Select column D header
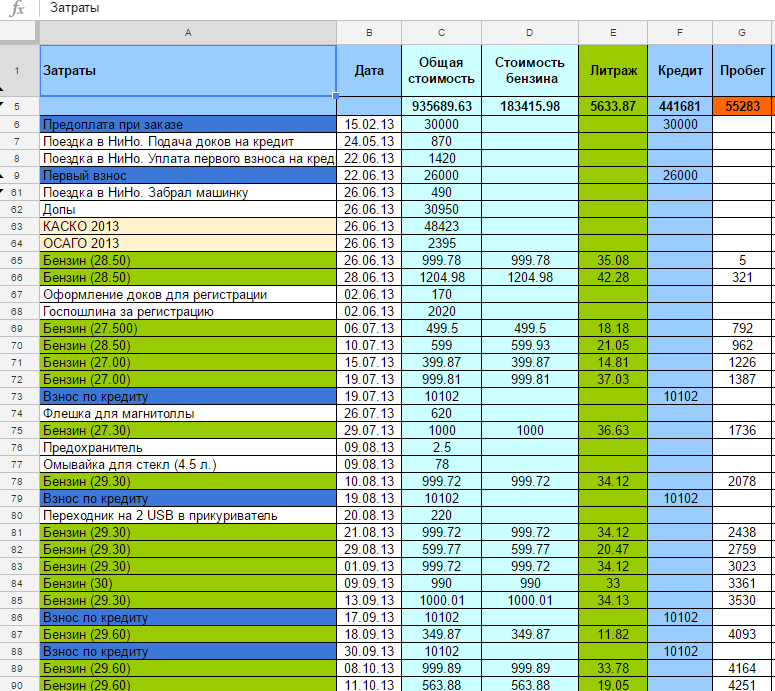This screenshot has width=775, height=691. click(529, 33)
